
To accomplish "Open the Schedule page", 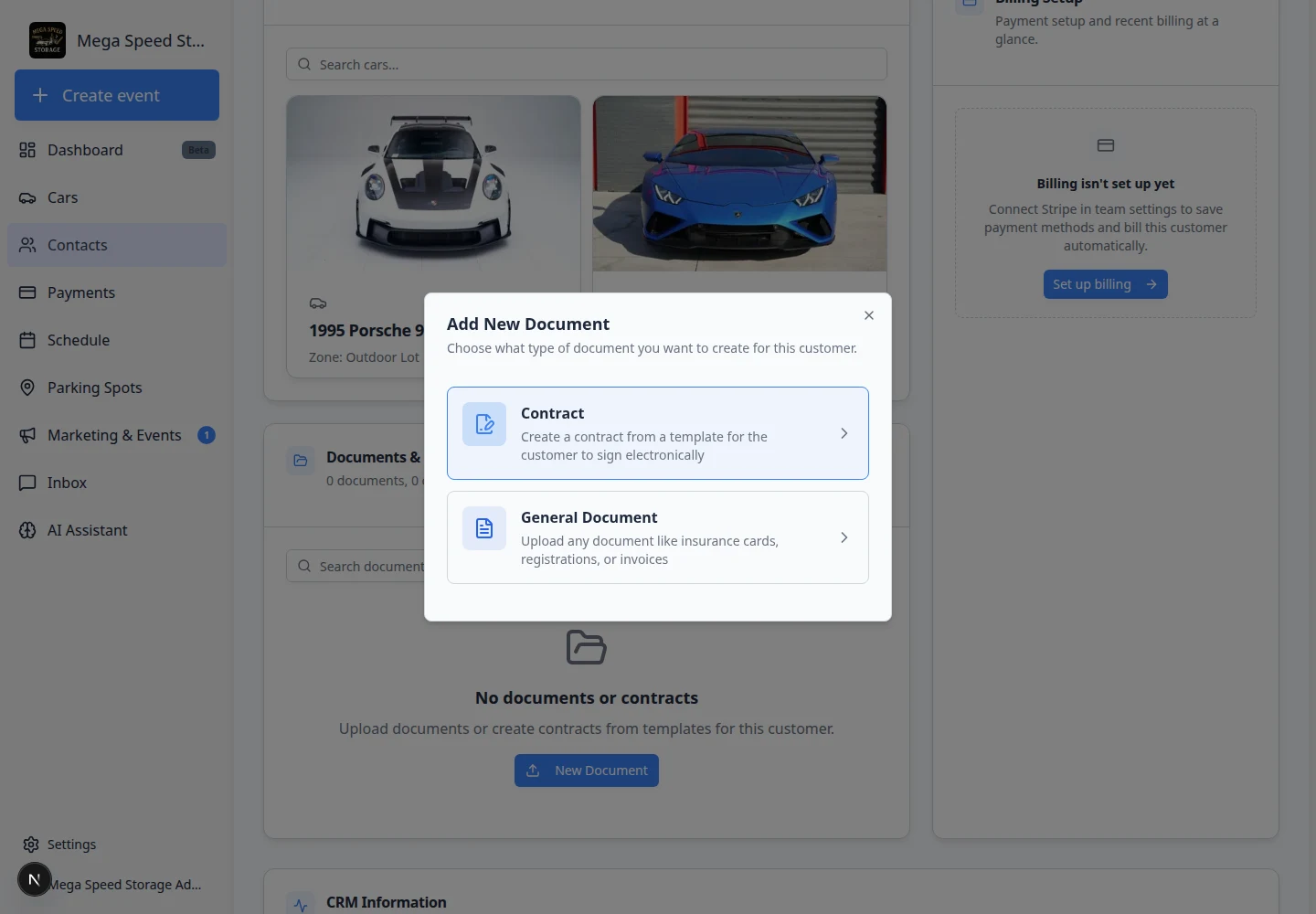I will 117,340.
